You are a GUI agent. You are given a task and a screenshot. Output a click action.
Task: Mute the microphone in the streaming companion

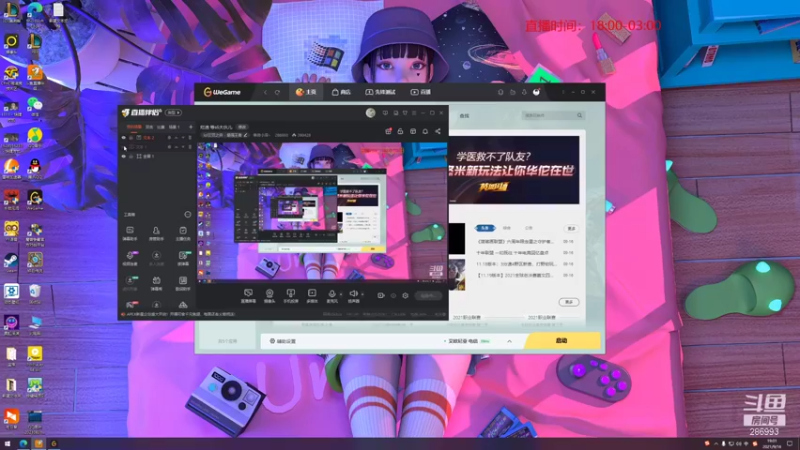click(332, 294)
